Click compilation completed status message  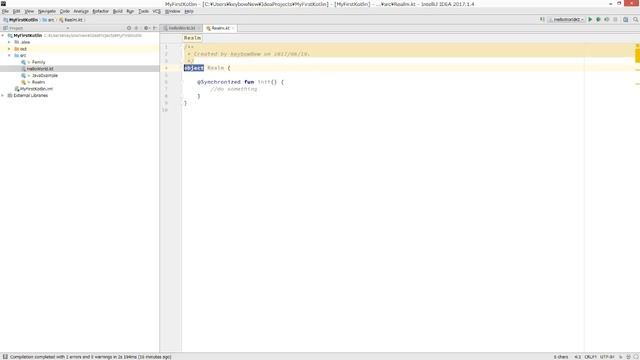91,357
